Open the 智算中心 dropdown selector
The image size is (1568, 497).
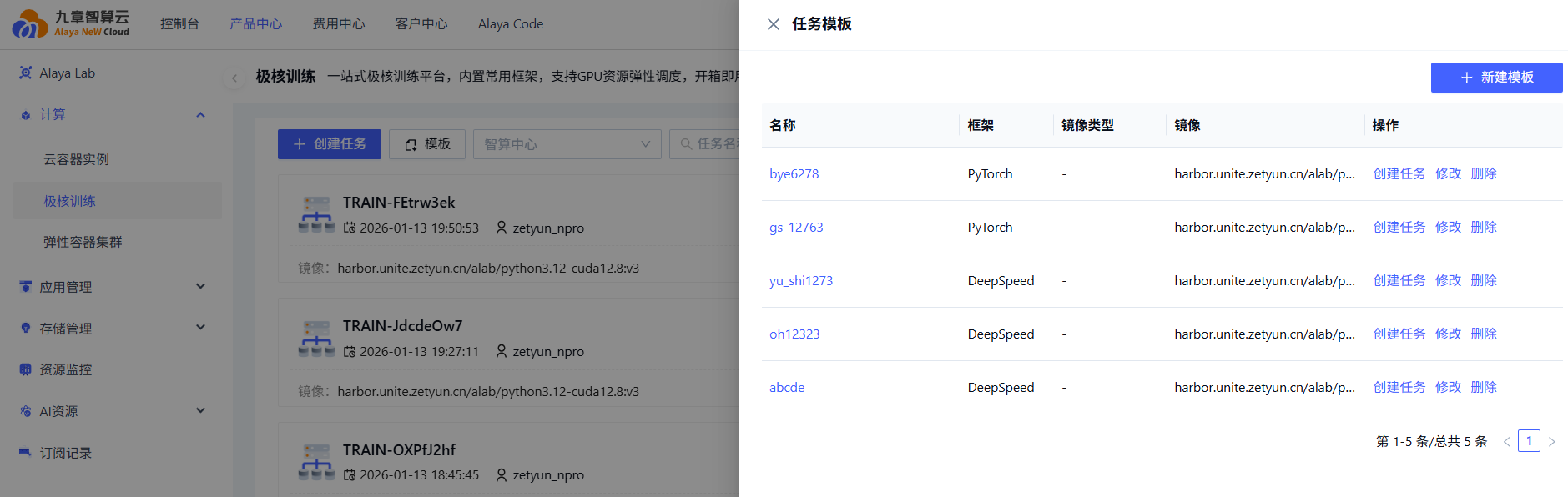click(567, 144)
